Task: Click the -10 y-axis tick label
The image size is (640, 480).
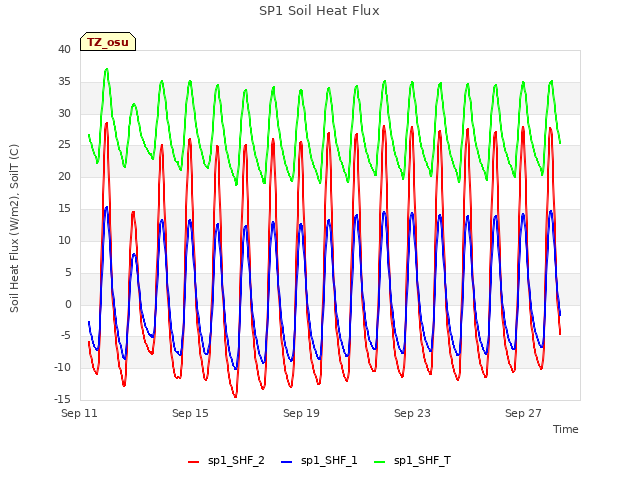Action: coord(62,367)
